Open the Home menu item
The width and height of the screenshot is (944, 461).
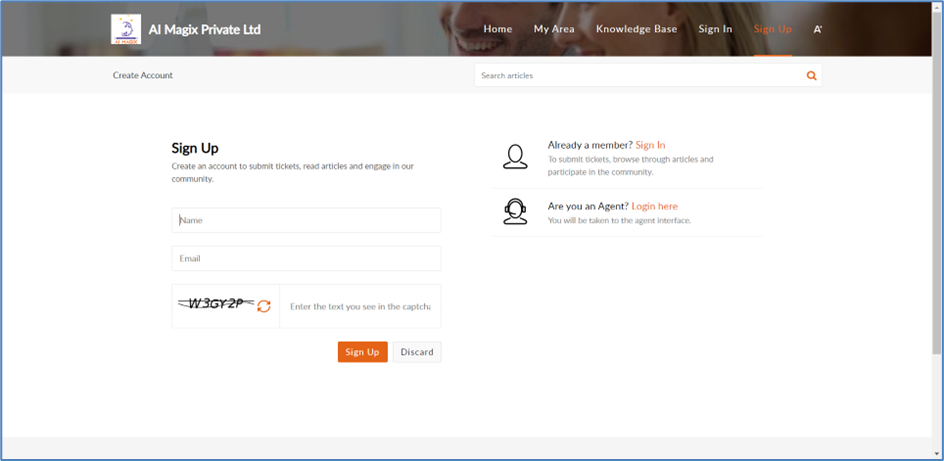498,29
